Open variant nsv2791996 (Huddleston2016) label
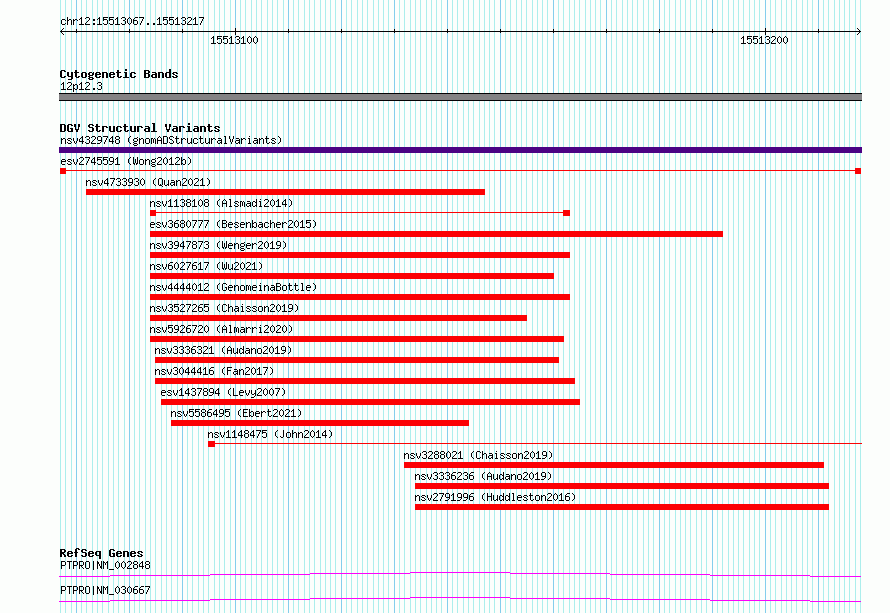 point(495,497)
